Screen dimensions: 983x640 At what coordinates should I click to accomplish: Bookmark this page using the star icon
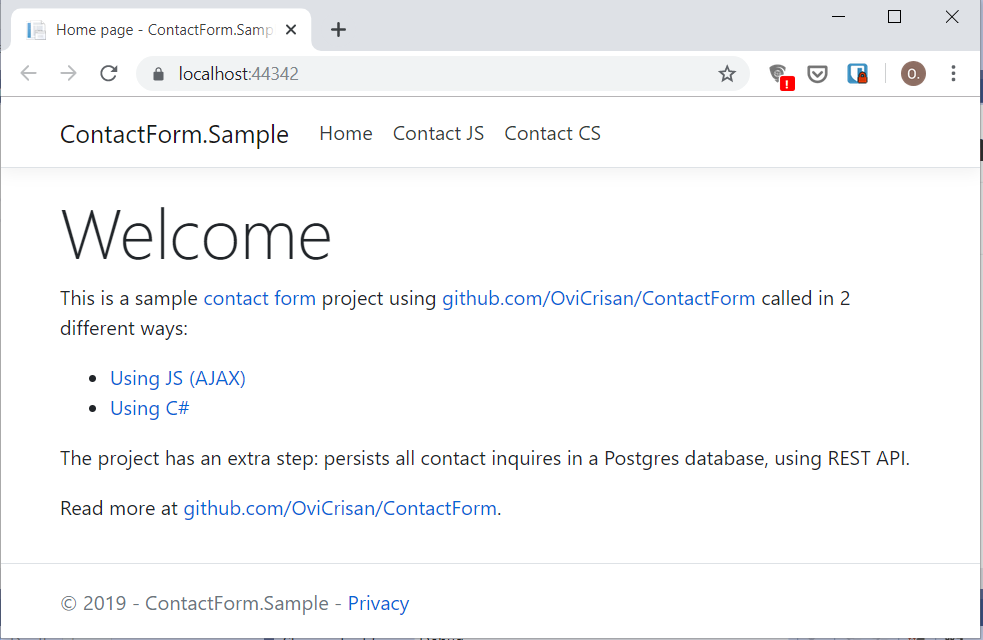pos(727,73)
